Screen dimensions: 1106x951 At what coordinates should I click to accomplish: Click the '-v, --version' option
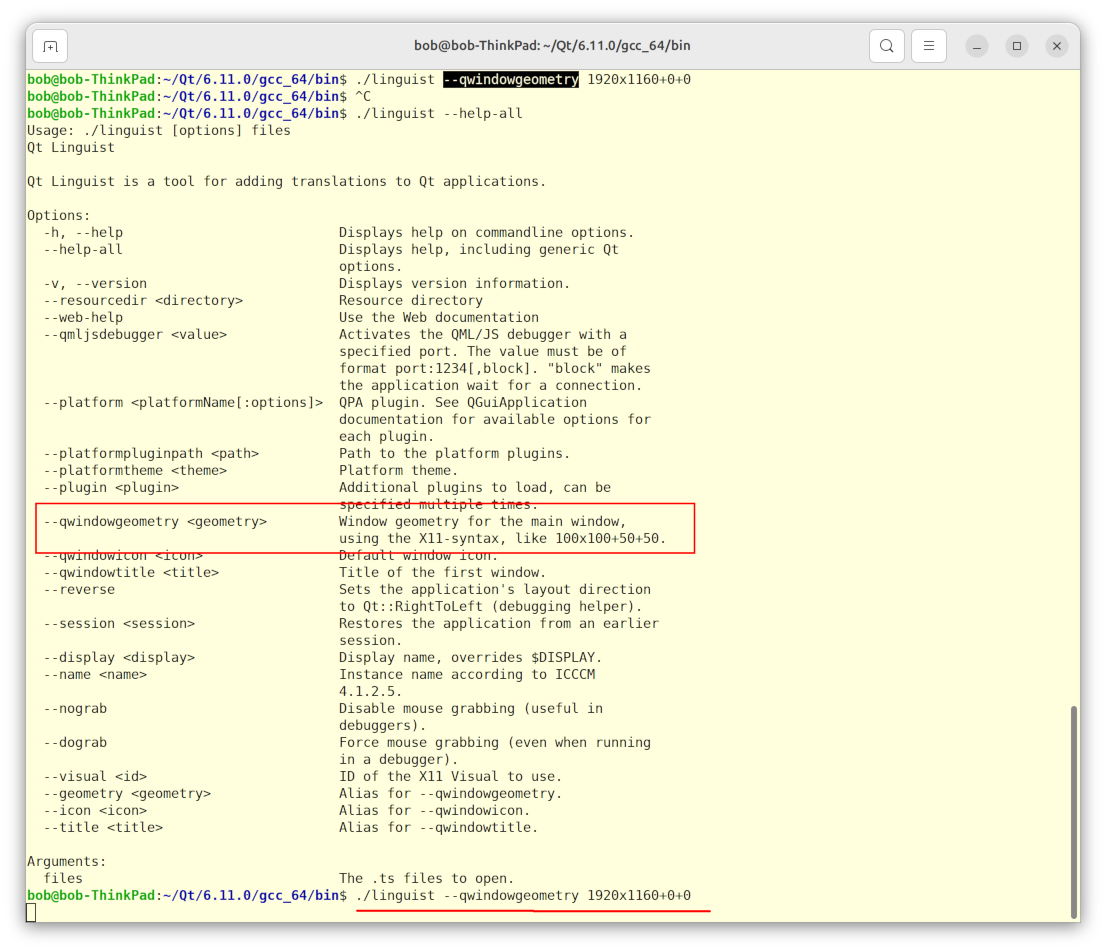pos(95,284)
